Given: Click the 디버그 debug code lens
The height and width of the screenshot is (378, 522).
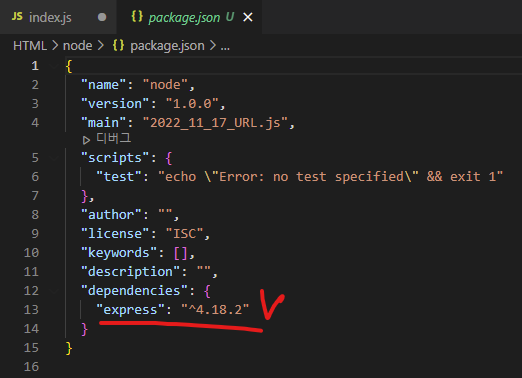Looking at the screenshot, I should tap(114, 138).
